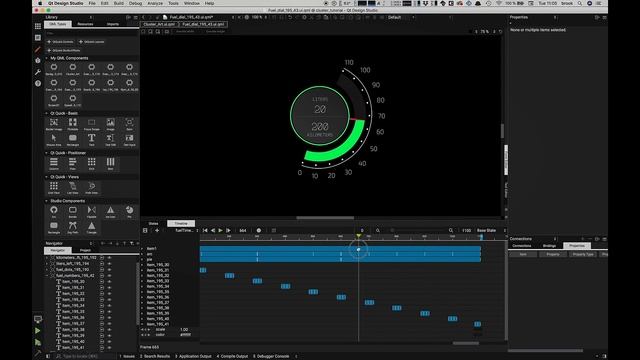
Task: Collapse the My QML Components section
Action: click(46, 58)
